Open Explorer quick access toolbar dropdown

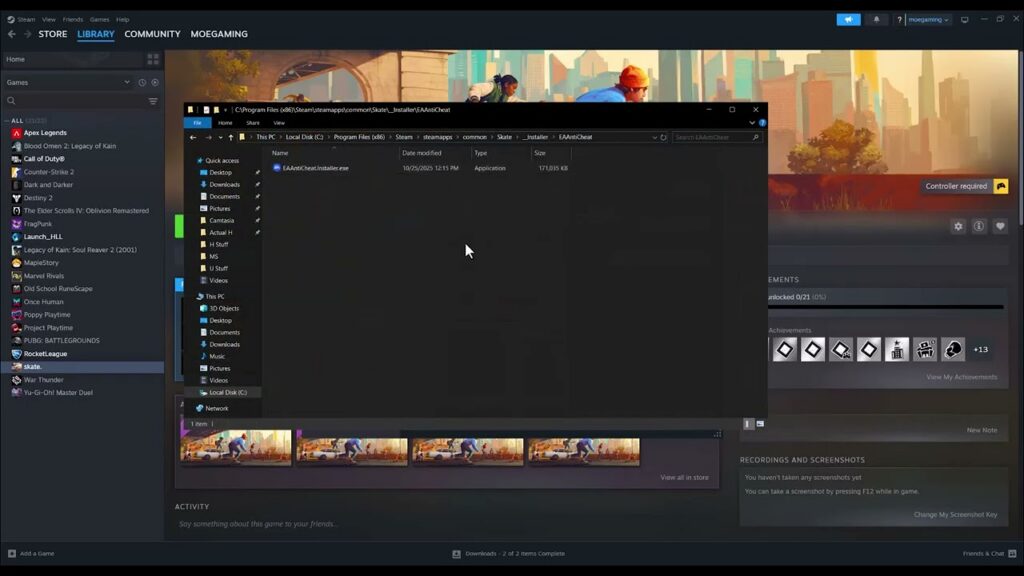226,110
